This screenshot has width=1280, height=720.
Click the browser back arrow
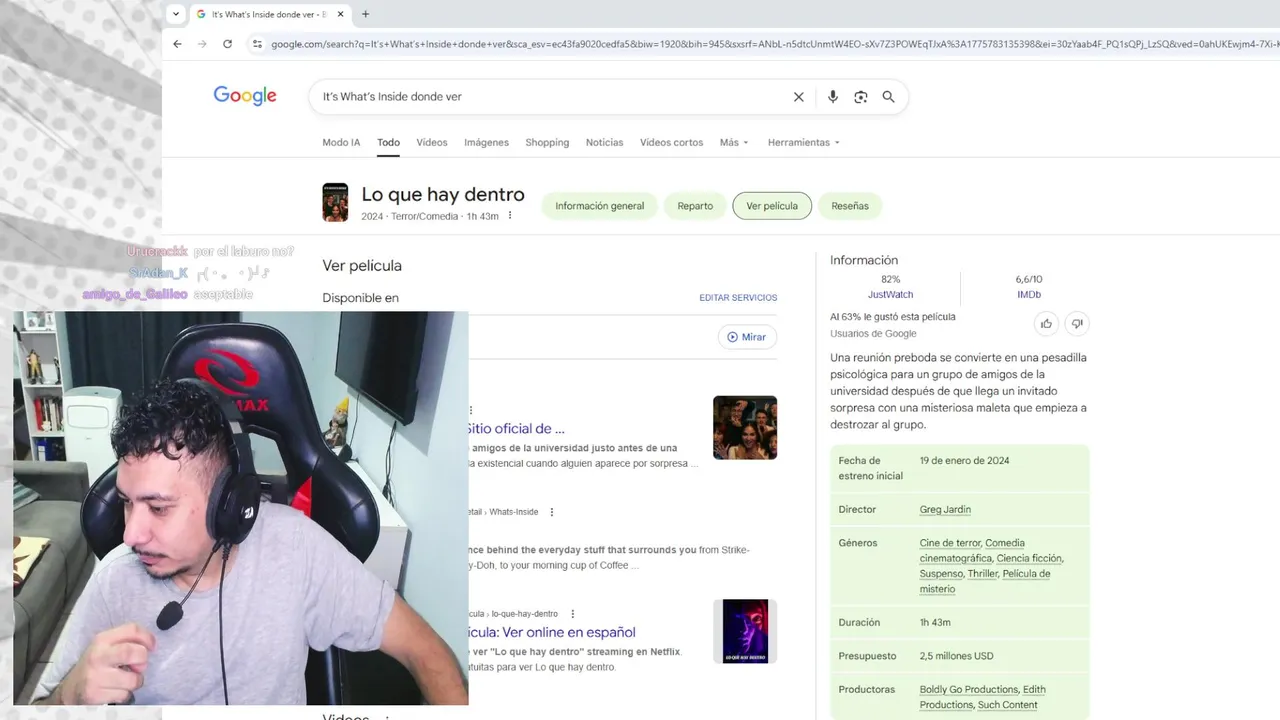pos(177,44)
